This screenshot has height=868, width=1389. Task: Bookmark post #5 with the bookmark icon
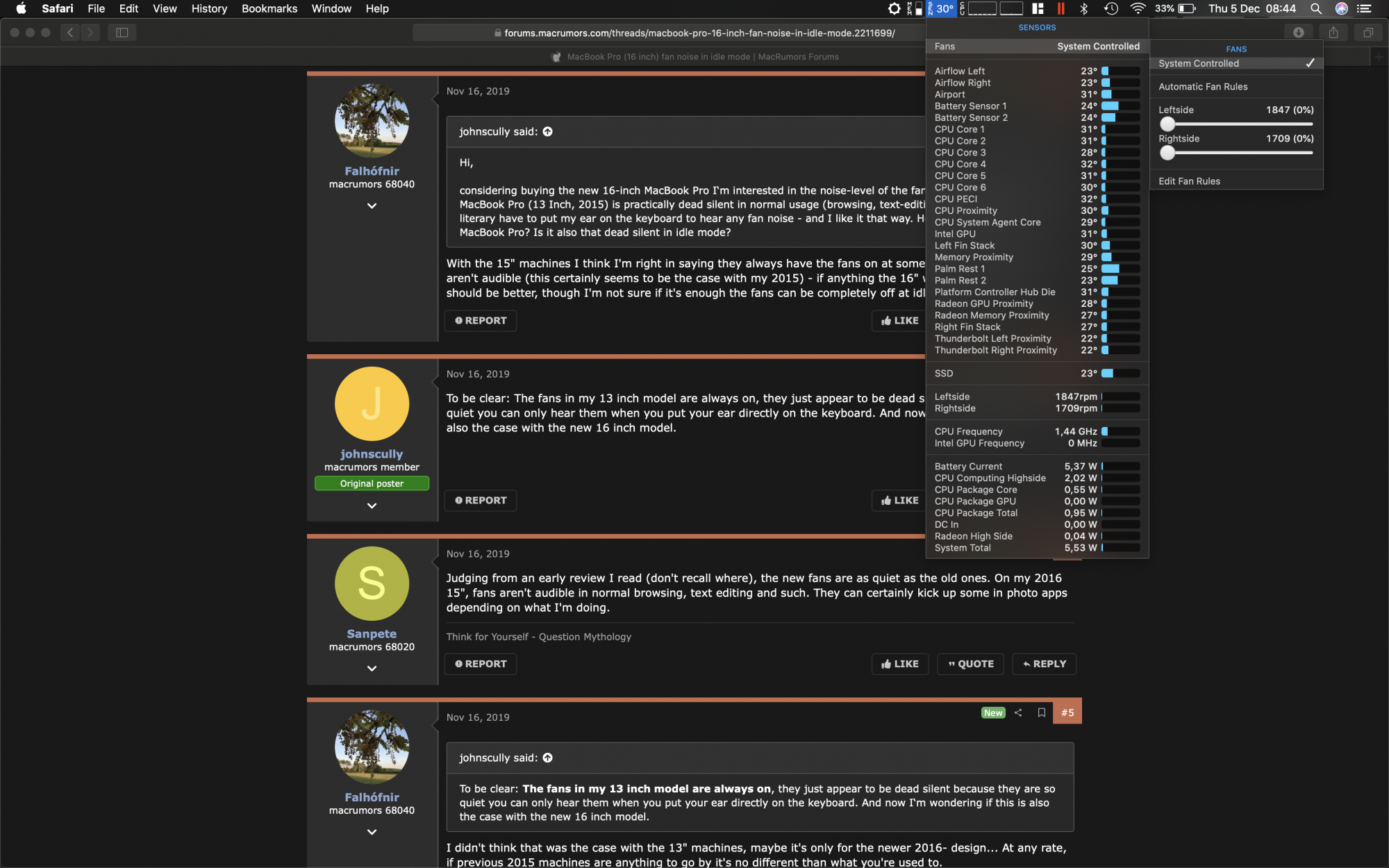[x=1042, y=712]
